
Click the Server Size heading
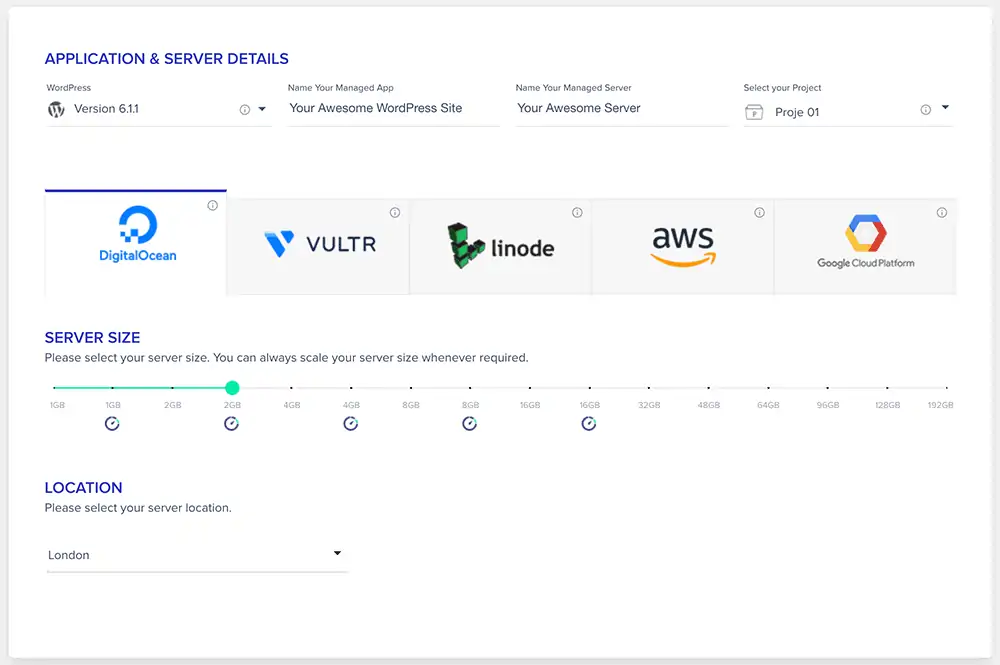point(92,337)
